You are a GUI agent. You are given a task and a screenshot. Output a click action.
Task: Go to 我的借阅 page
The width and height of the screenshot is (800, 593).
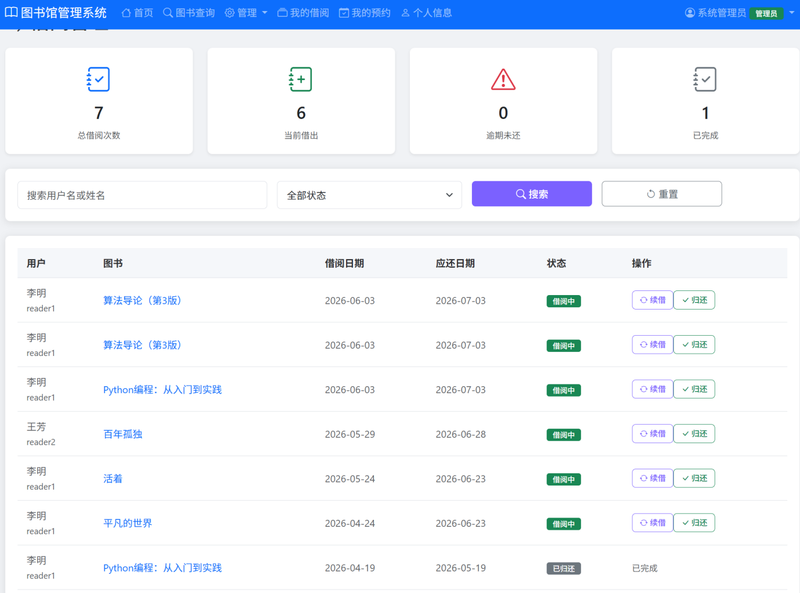click(x=303, y=13)
